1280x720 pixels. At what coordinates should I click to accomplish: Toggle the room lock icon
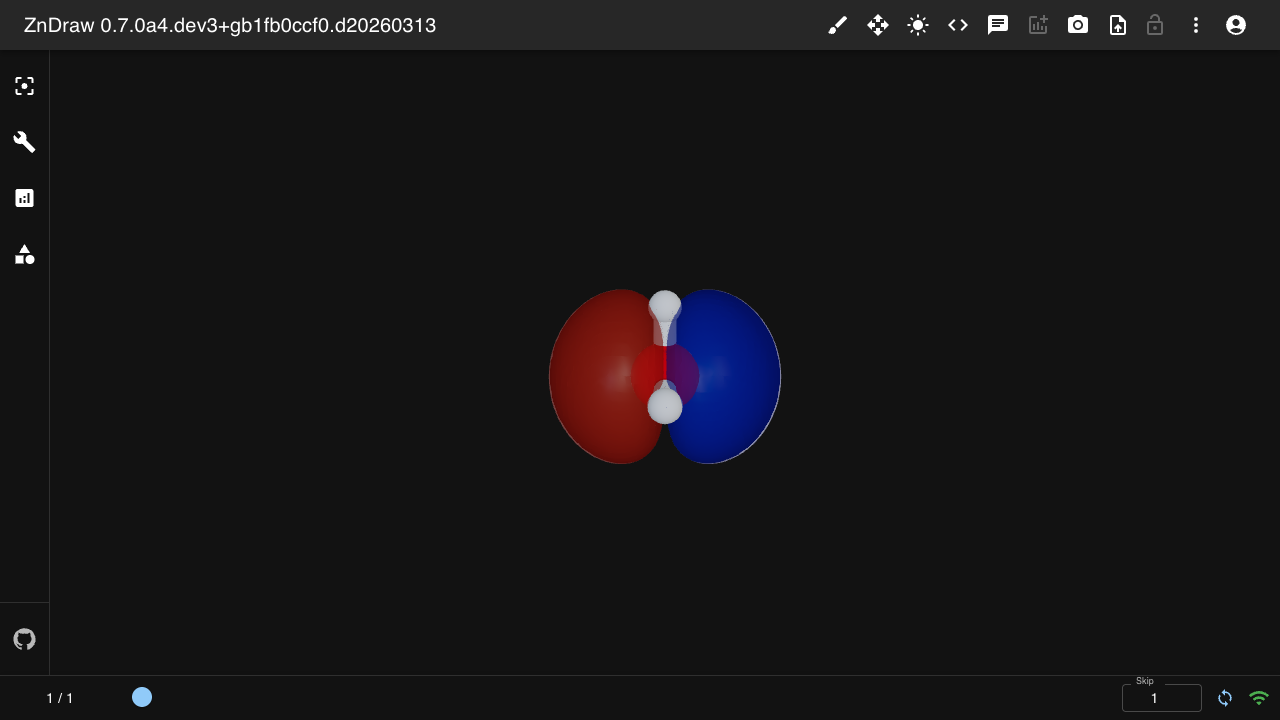(x=1155, y=25)
